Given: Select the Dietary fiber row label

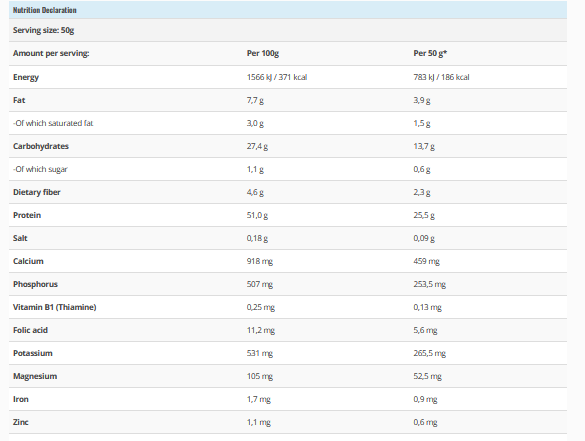Looking at the screenshot, I should point(37,192).
